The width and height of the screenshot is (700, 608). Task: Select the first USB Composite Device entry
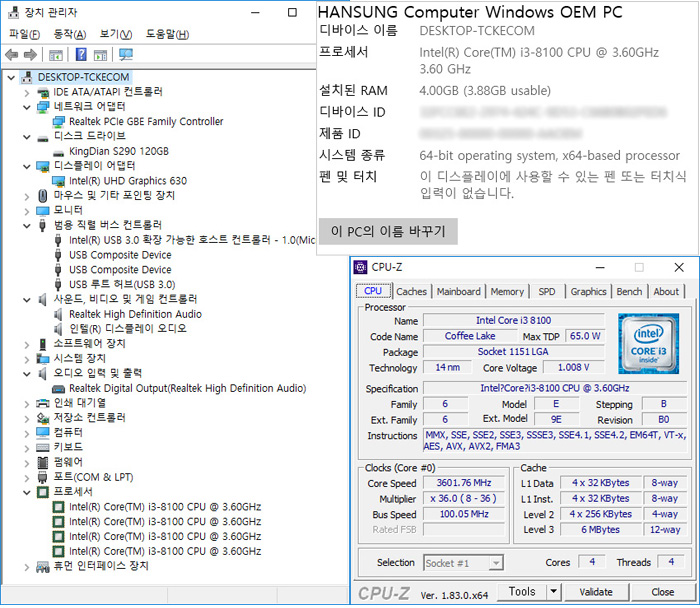point(120,255)
